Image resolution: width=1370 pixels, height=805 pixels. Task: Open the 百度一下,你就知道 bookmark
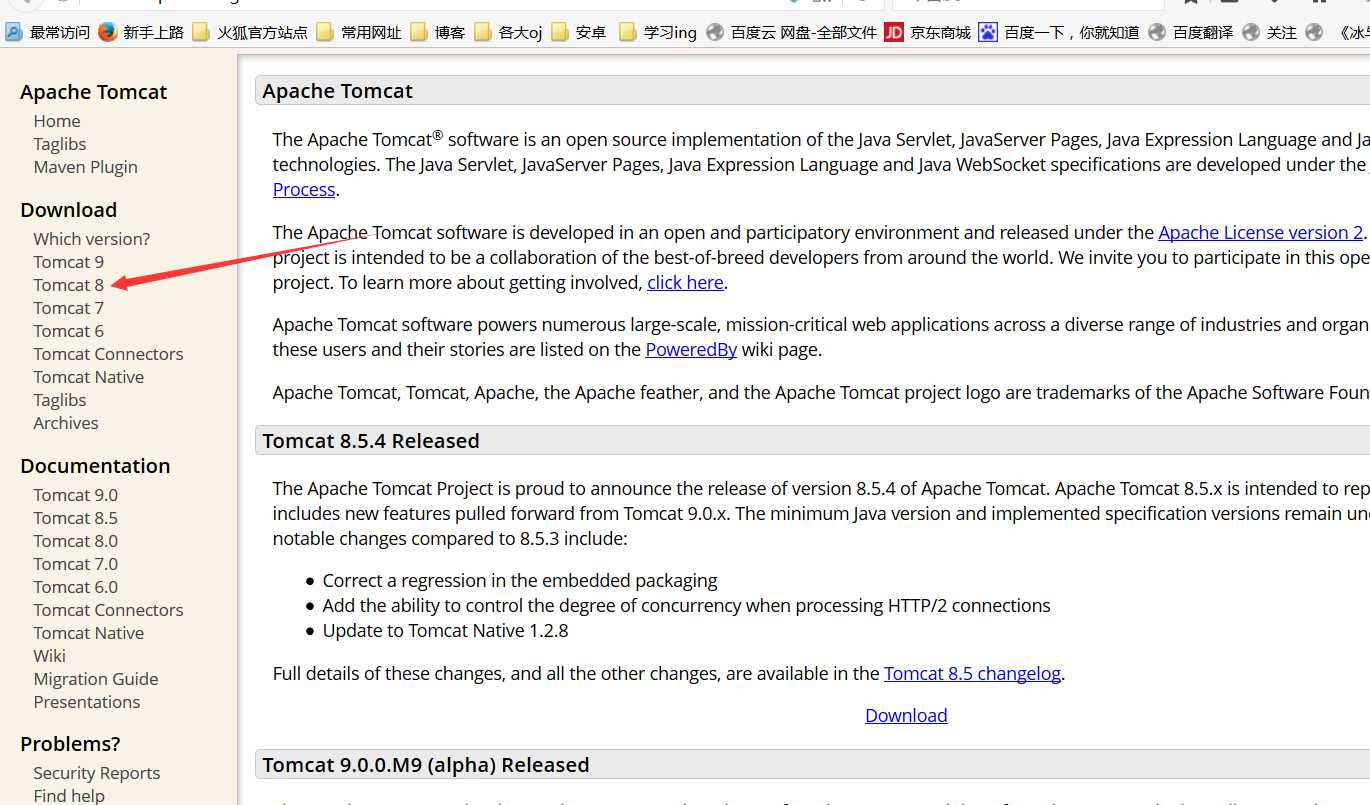(x=1059, y=32)
